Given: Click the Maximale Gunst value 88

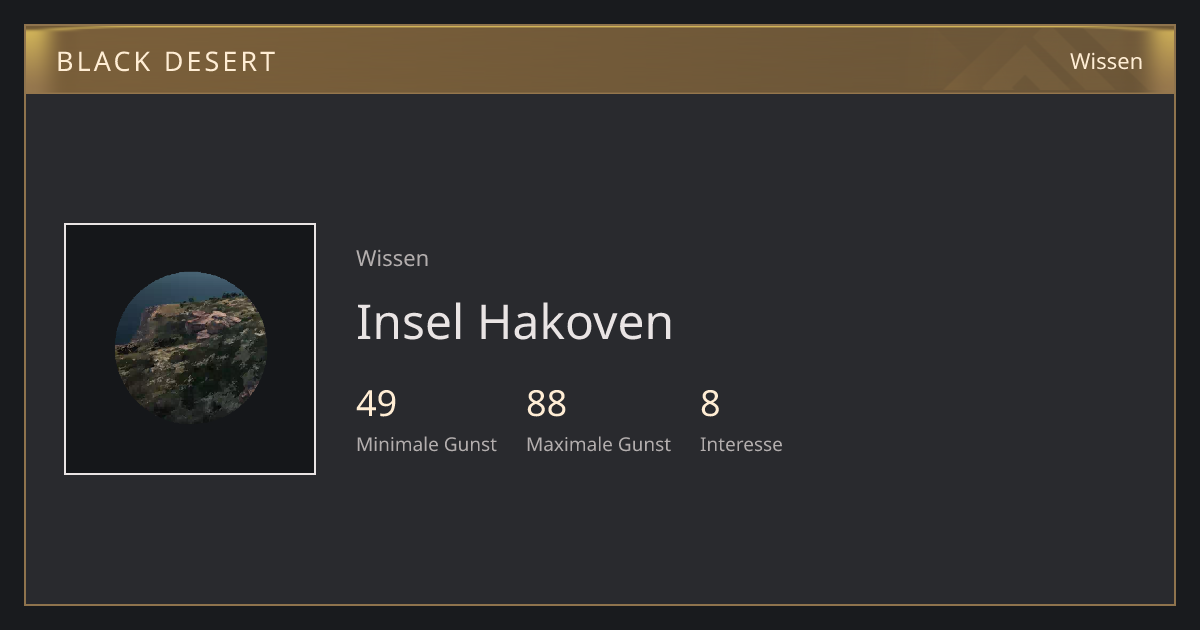Looking at the screenshot, I should pyautogui.click(x=546, y=404).
